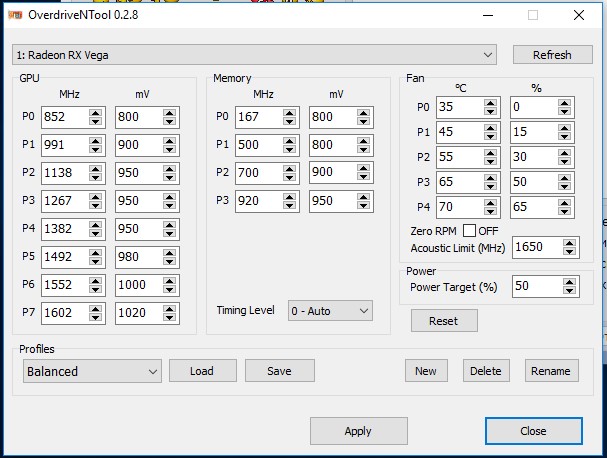Viewport: 607px width, 458px height.
Task: Decrease Fan P4 temperature value 70
Action: click(x=490, y=211)
